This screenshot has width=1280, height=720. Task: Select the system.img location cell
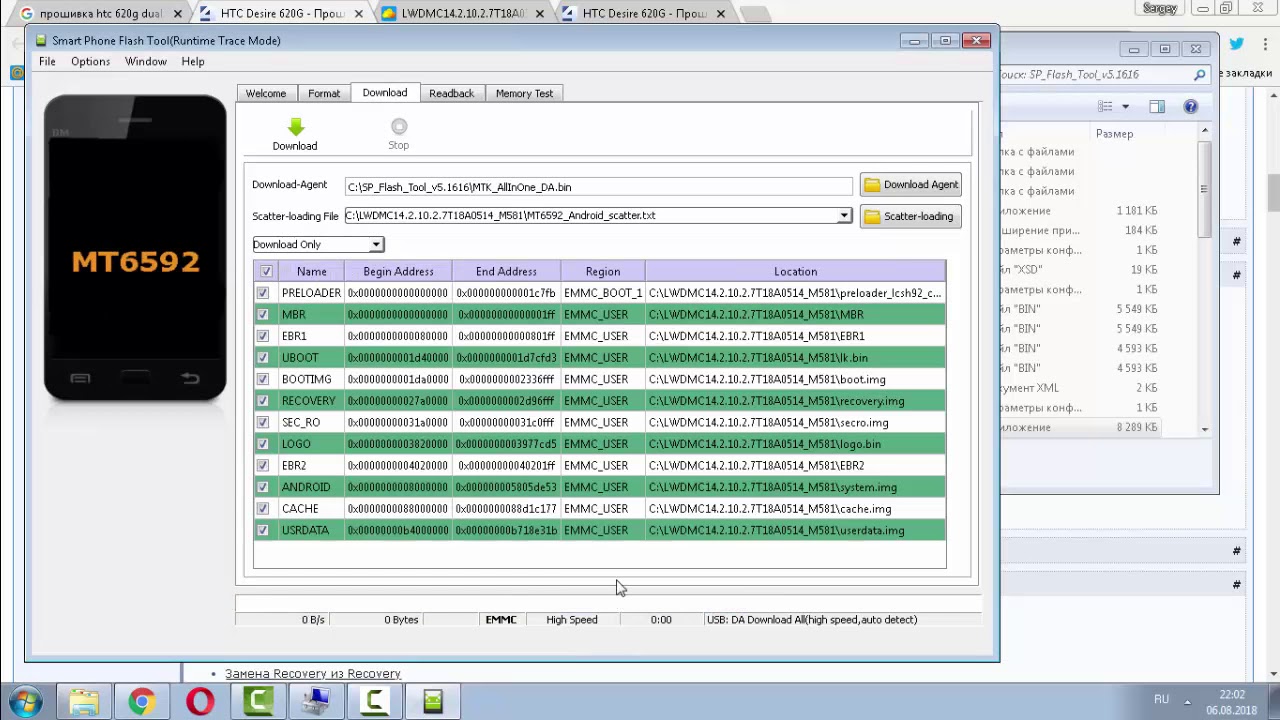point(795,487)
